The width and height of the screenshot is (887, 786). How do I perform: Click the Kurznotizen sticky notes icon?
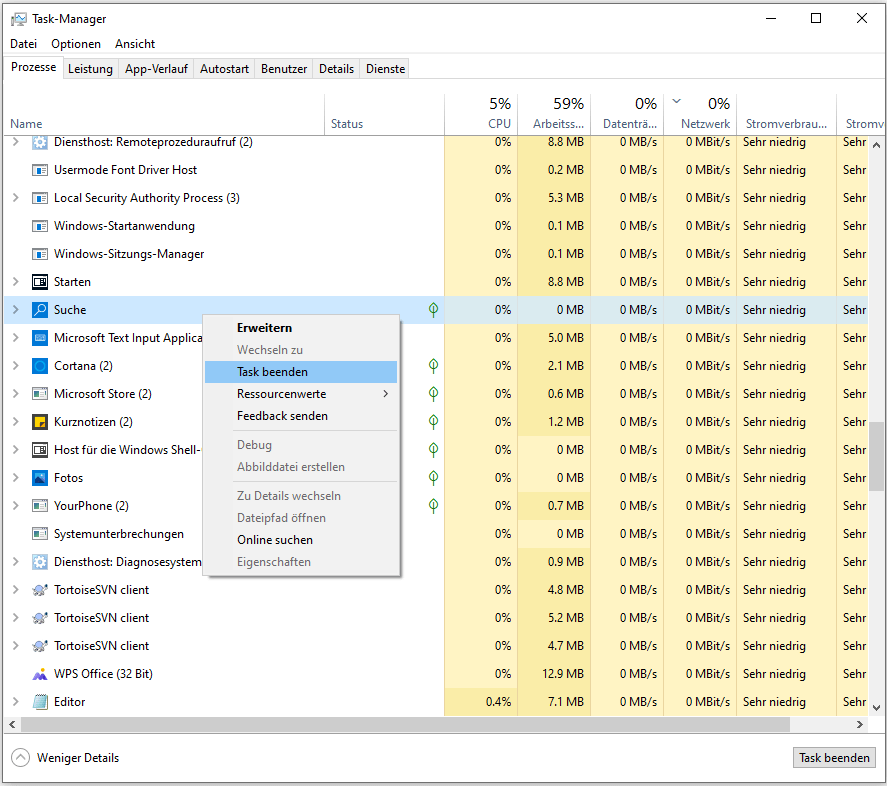coord(40,422)
